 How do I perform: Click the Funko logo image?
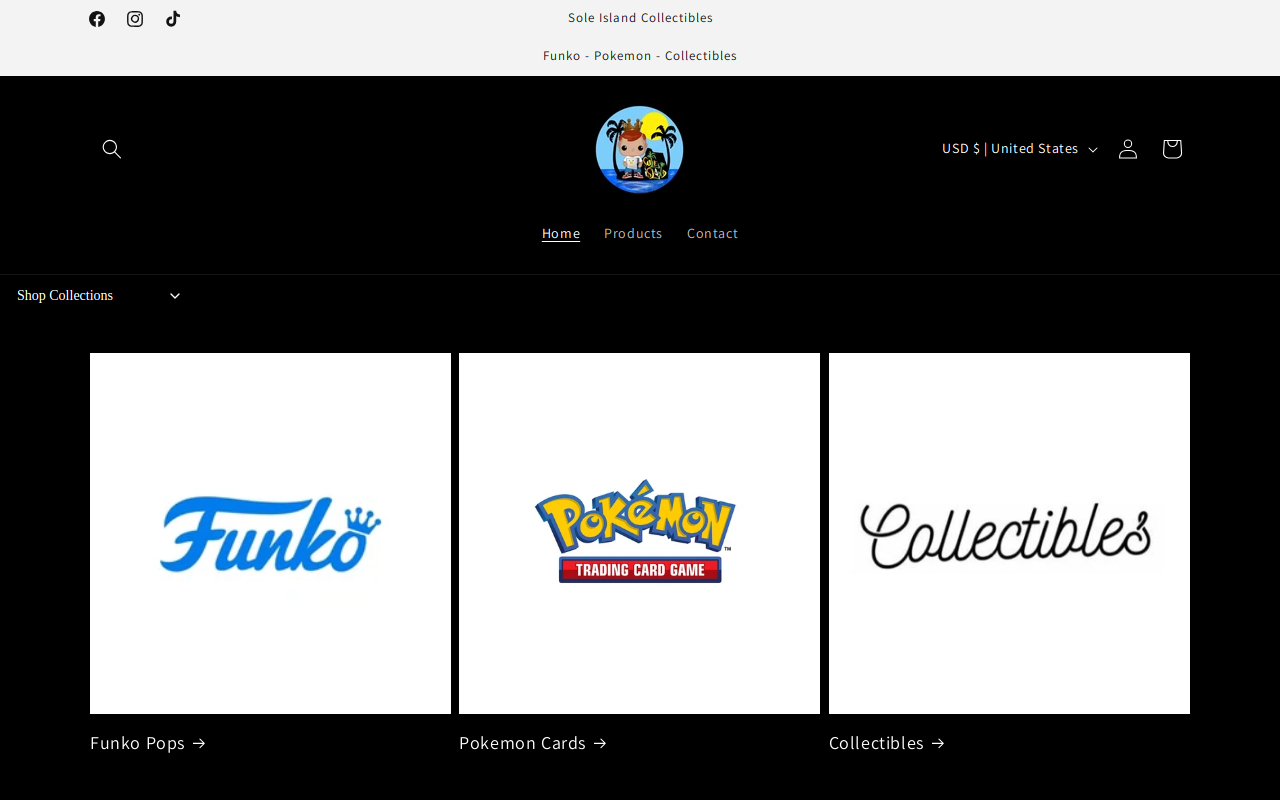(270, 533)
